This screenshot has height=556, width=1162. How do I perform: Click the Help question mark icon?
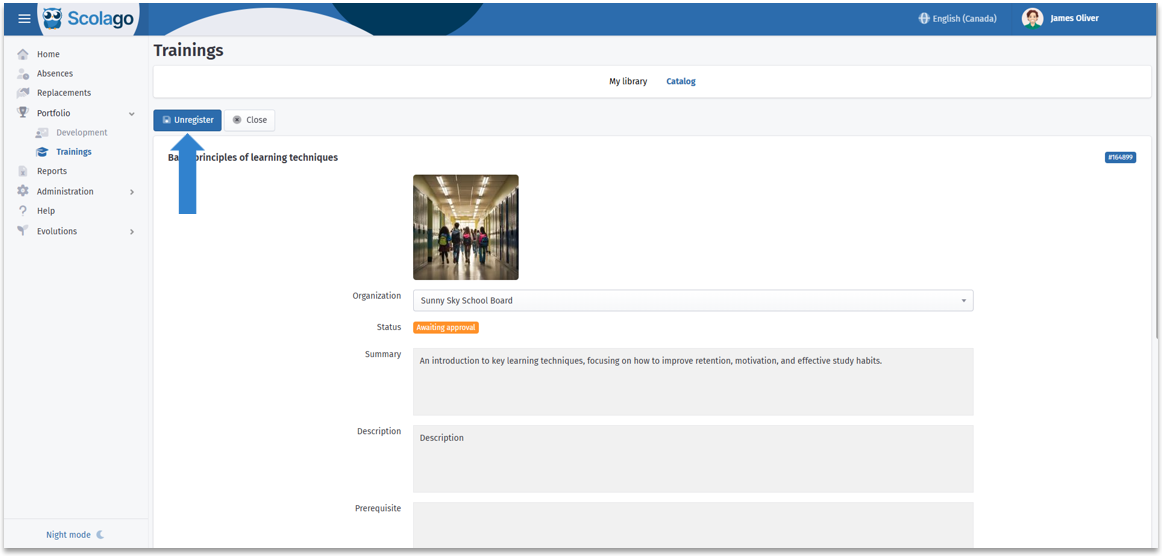coord(23,211)
